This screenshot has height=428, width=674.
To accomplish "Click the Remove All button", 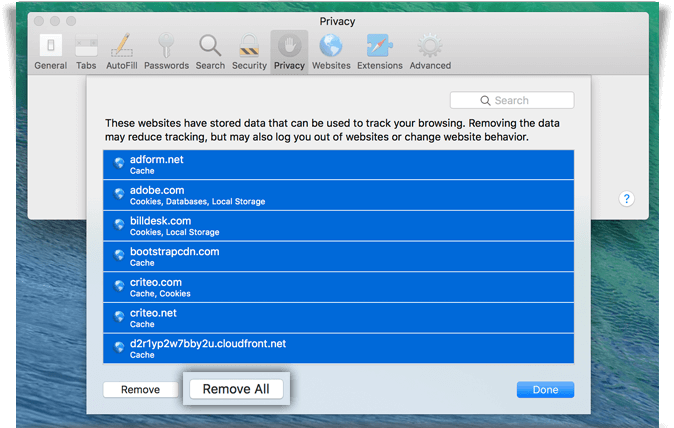I will pos(236,389).
